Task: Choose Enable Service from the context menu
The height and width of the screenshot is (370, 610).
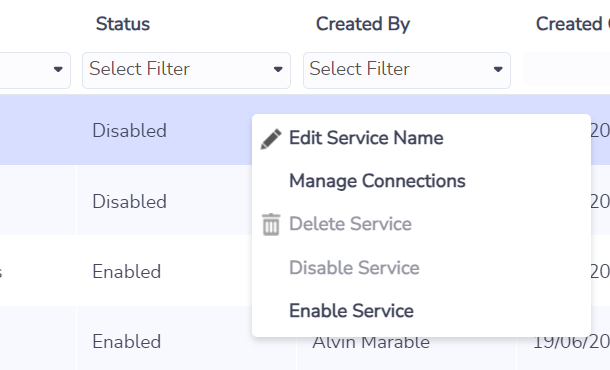Action: tap(351, 311)
